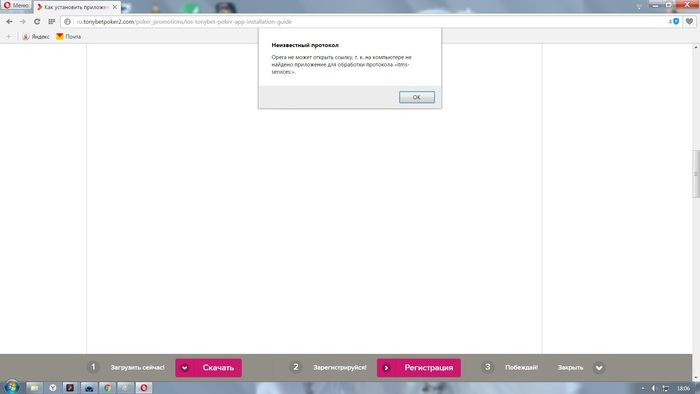Click the 'Загрузить сейчас!' step label
Image resolution: width=700 pixels, height=394 pixels.
138,368
